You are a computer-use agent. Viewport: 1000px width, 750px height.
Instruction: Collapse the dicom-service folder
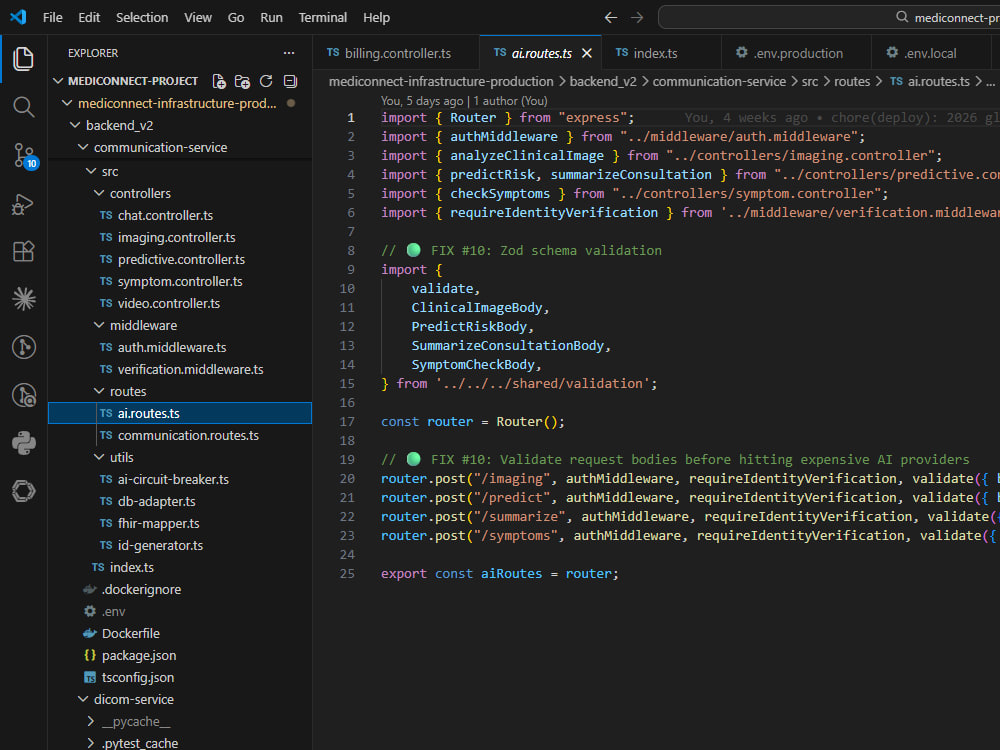[82, 700]
